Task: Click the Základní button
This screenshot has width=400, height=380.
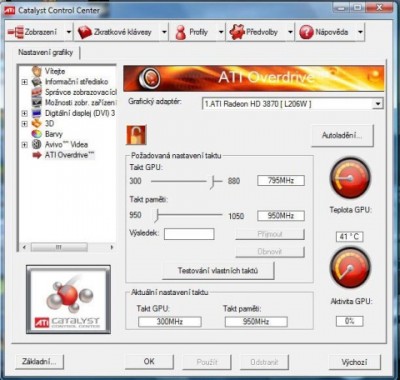Action: (39, 362)
